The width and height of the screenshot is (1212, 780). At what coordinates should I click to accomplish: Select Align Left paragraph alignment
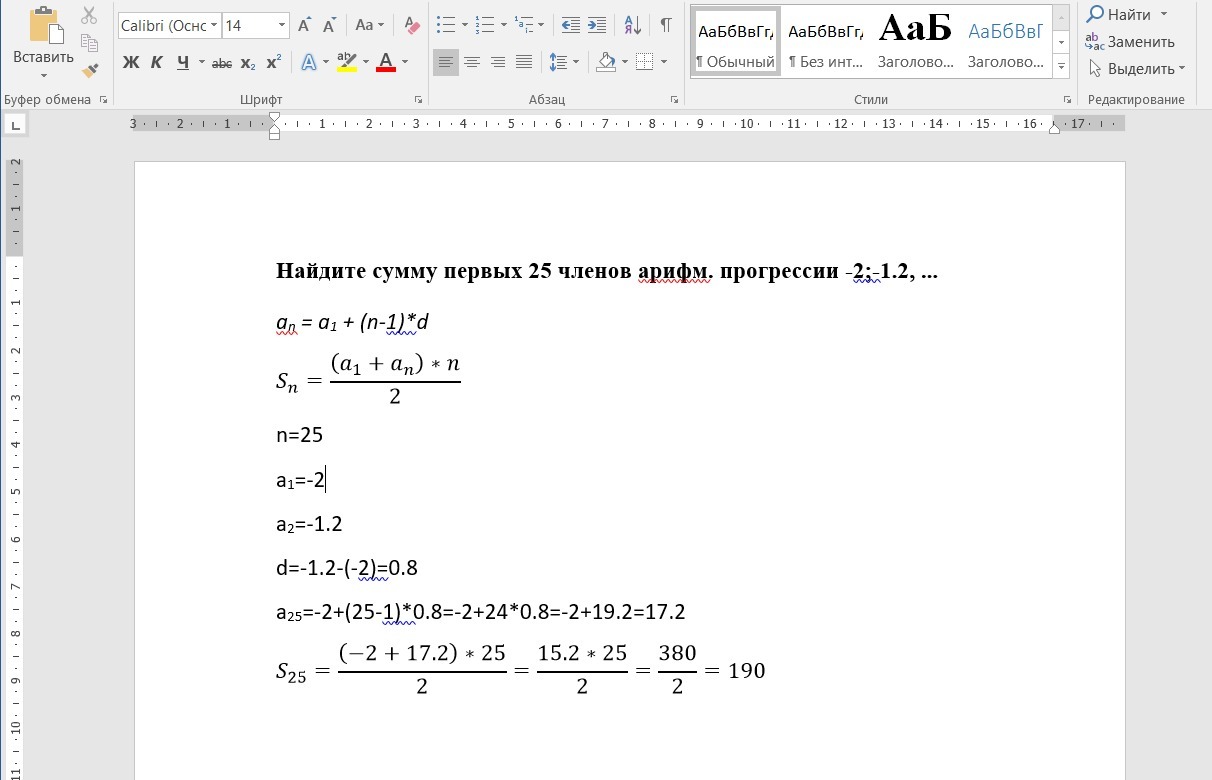(446, 63)
